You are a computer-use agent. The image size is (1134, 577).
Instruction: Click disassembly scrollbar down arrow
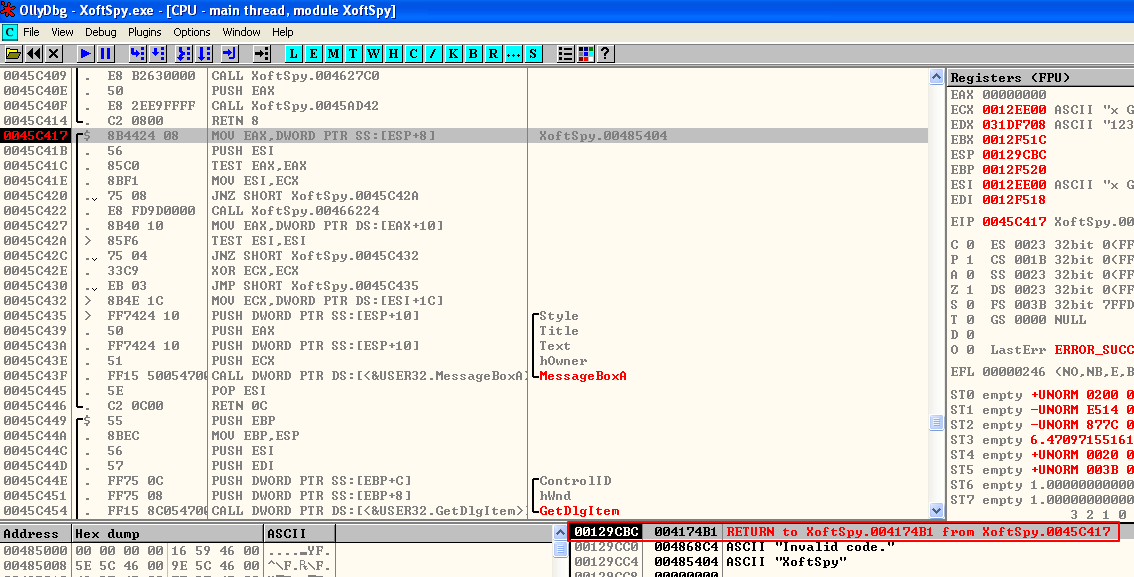click(937, 511)
